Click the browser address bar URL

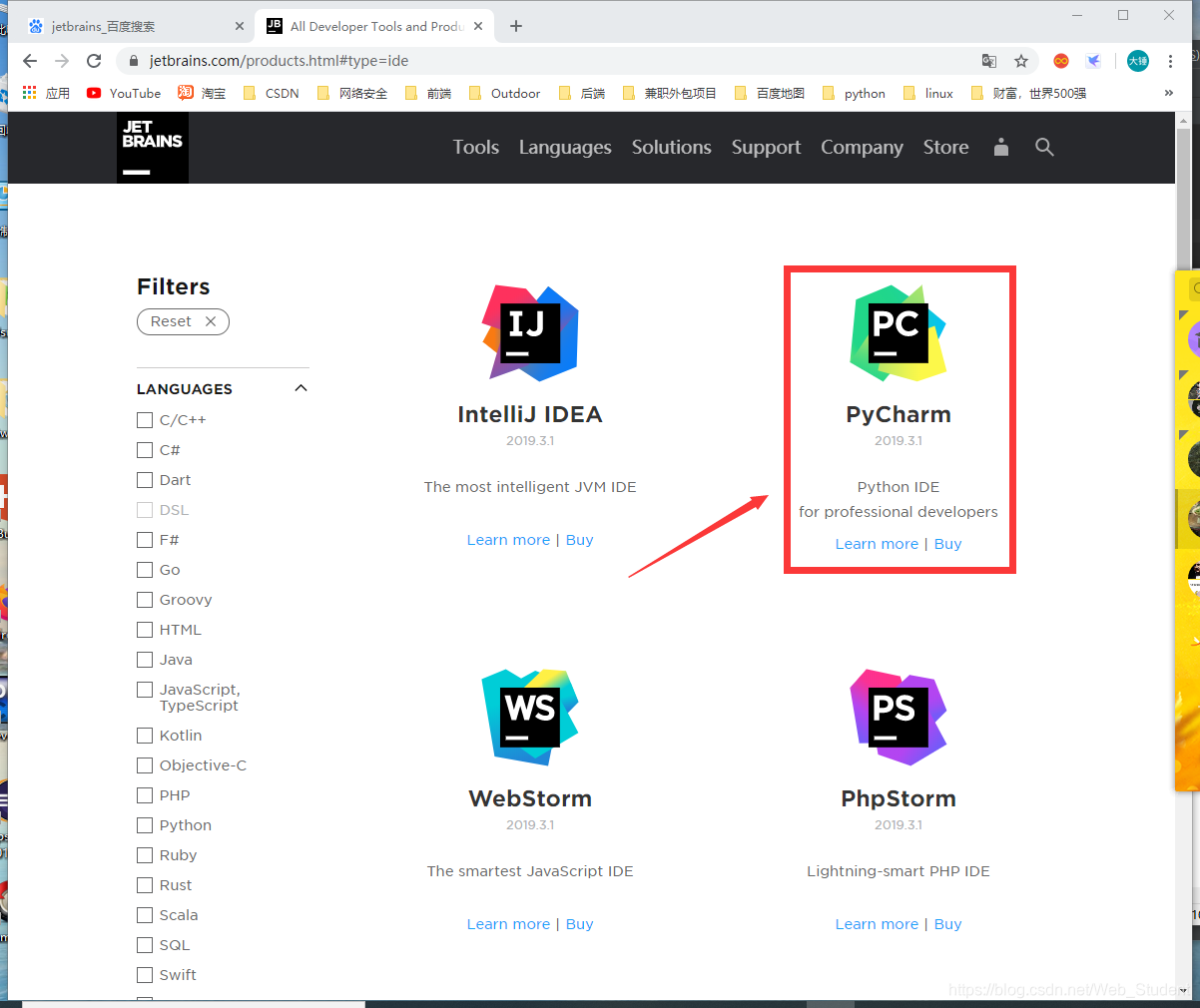pos(279,61)
